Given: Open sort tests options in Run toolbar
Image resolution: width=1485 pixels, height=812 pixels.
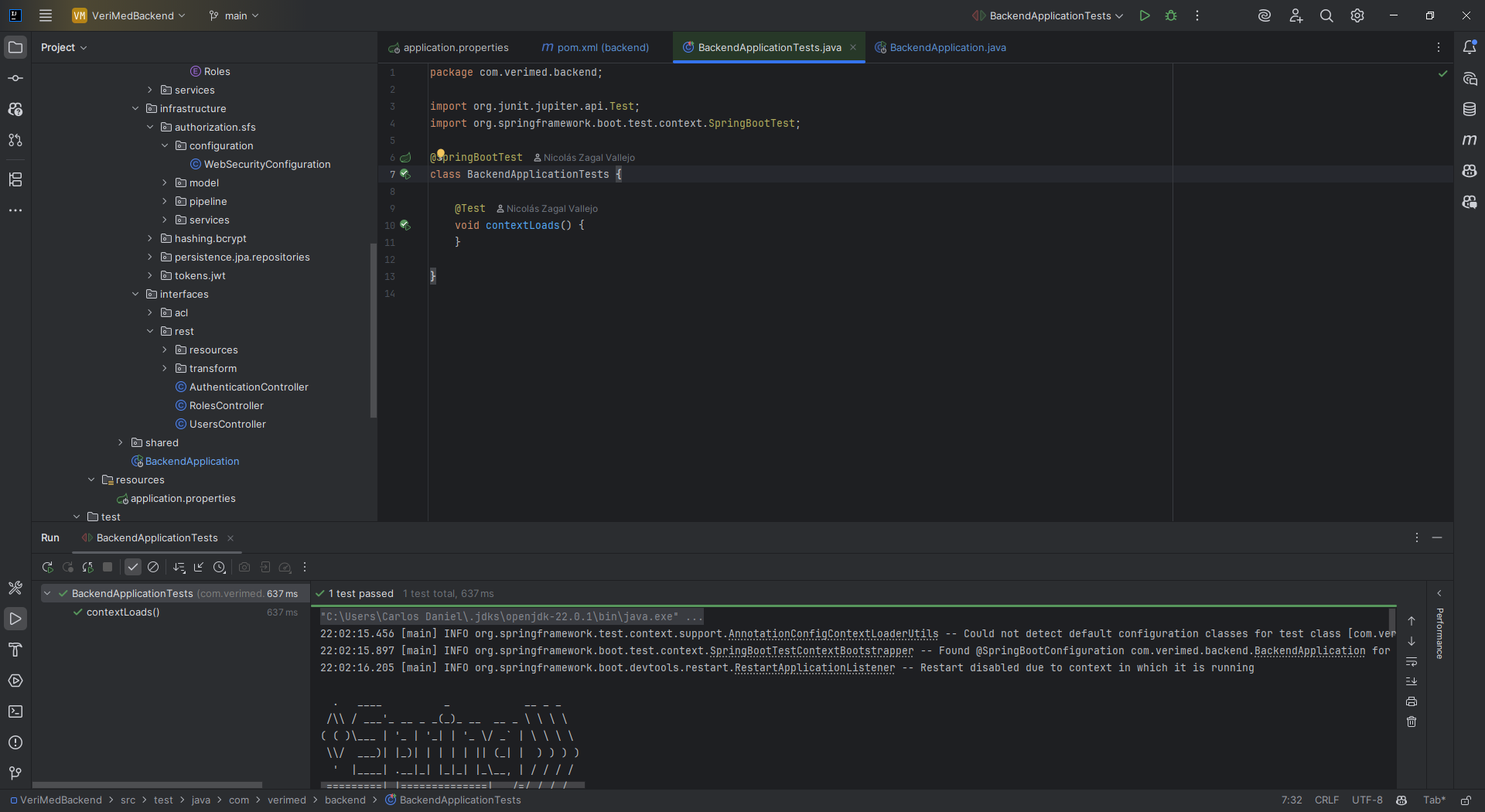Looking at the screenshot, I should (179, 567).
